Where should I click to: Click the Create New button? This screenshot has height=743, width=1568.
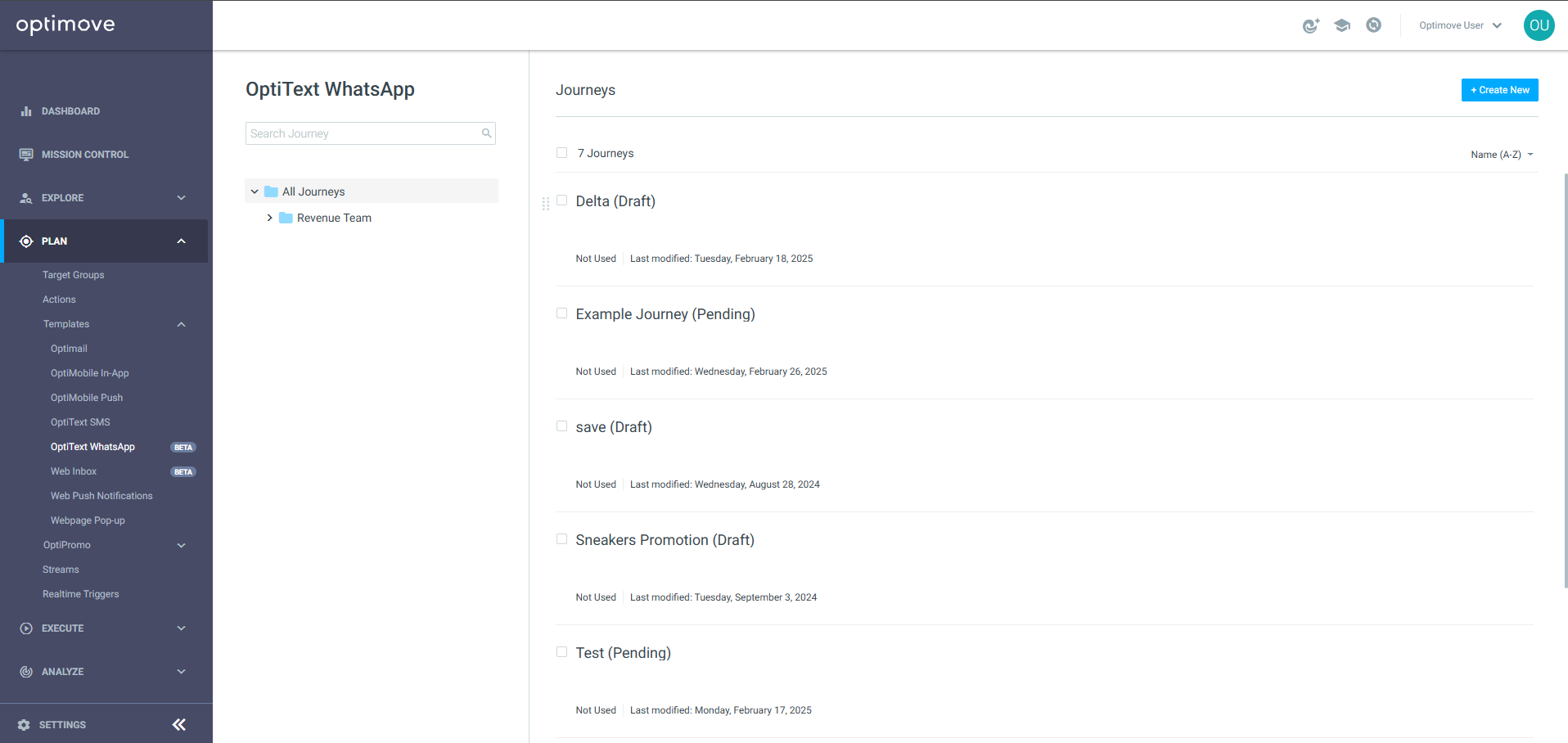1500,90
